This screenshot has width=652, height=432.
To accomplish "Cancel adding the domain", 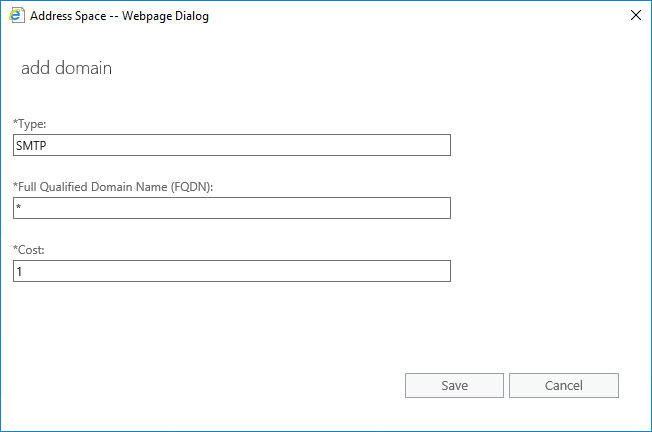I will point(564,385).
